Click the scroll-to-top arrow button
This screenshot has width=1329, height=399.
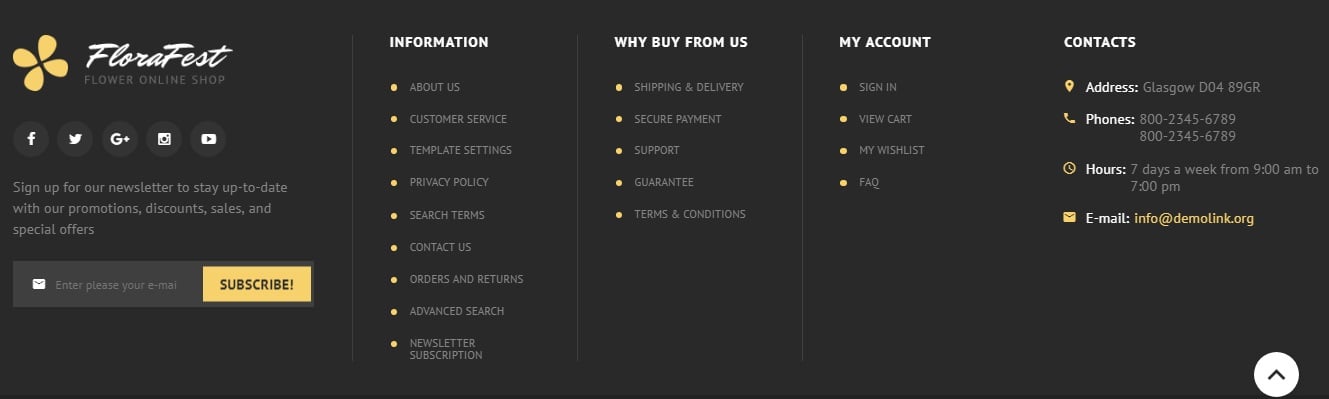(x=1276, y=375)
